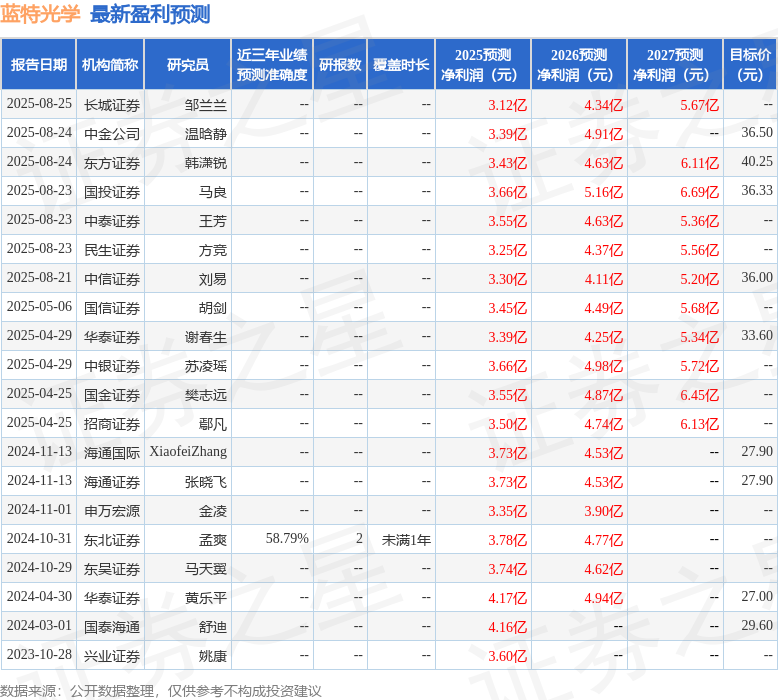Select the 招商证券 institution cell
The width and height of the screenshot is (778, 700).
point(112,424)
